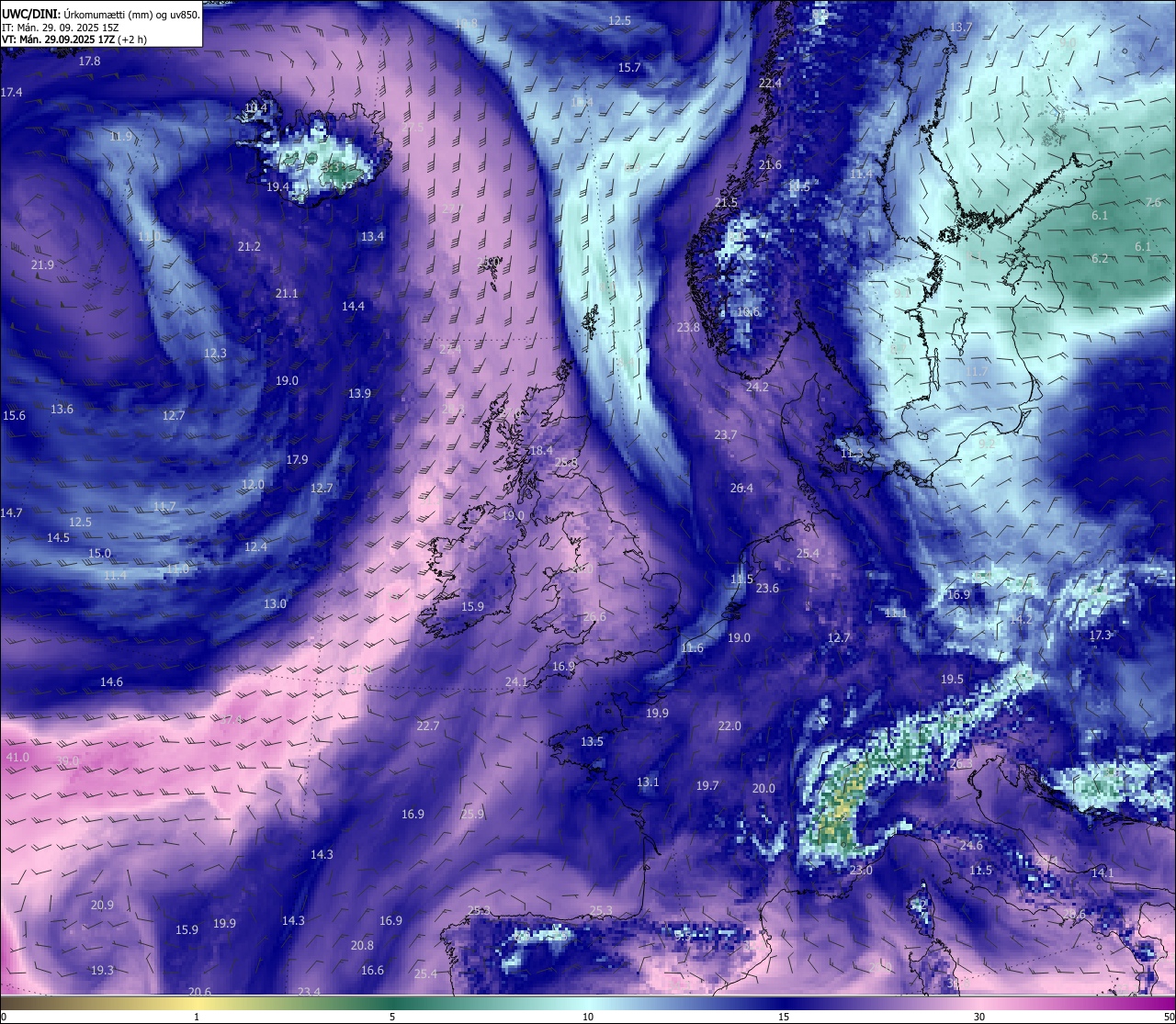The image size is (1176, 1024).
Task: Click the 14.4 value on the map
Action: pyautogui.click(x=353, y=307)
